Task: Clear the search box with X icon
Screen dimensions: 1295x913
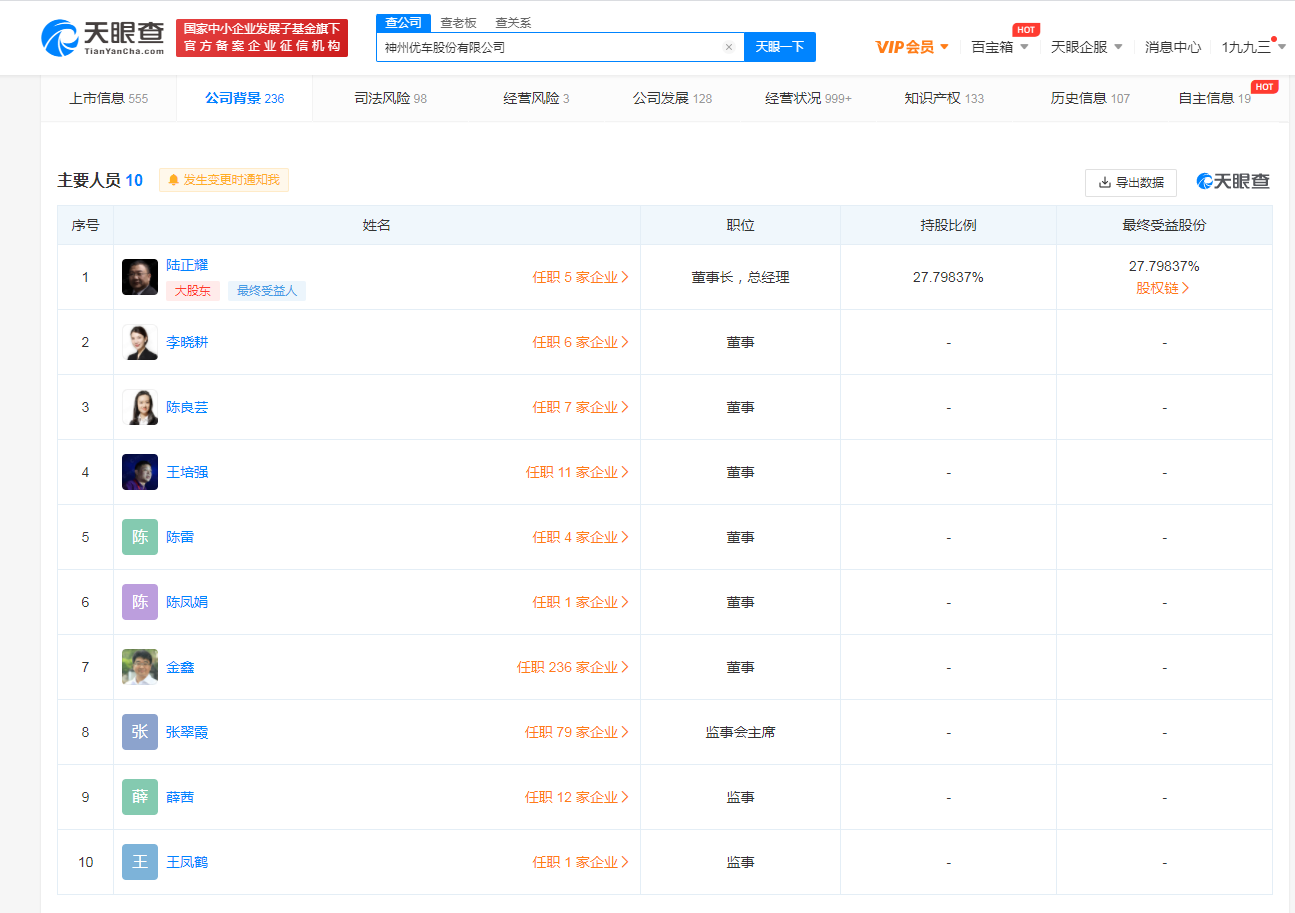Action: tap(729, 47)
